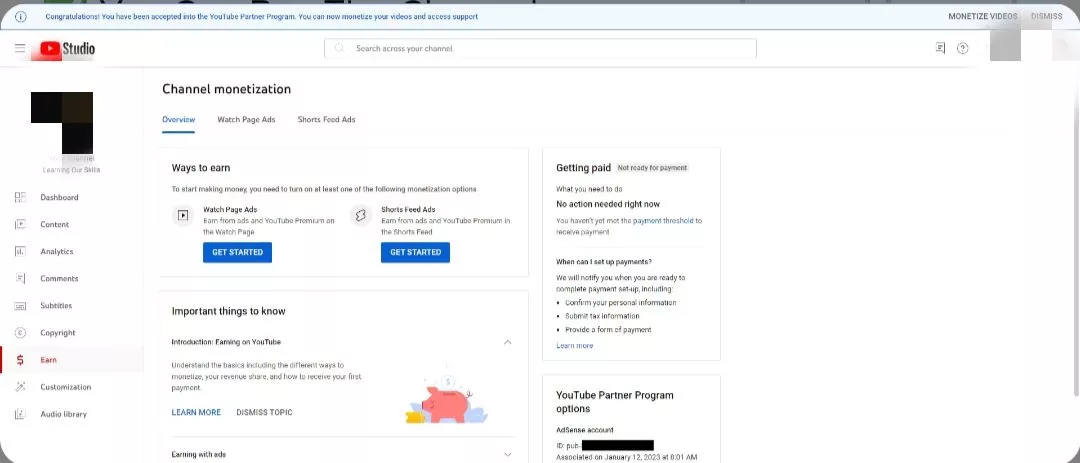Expand the Earning with ads section
This screenshot has height=463, width=1080.
tap(508, 455)
